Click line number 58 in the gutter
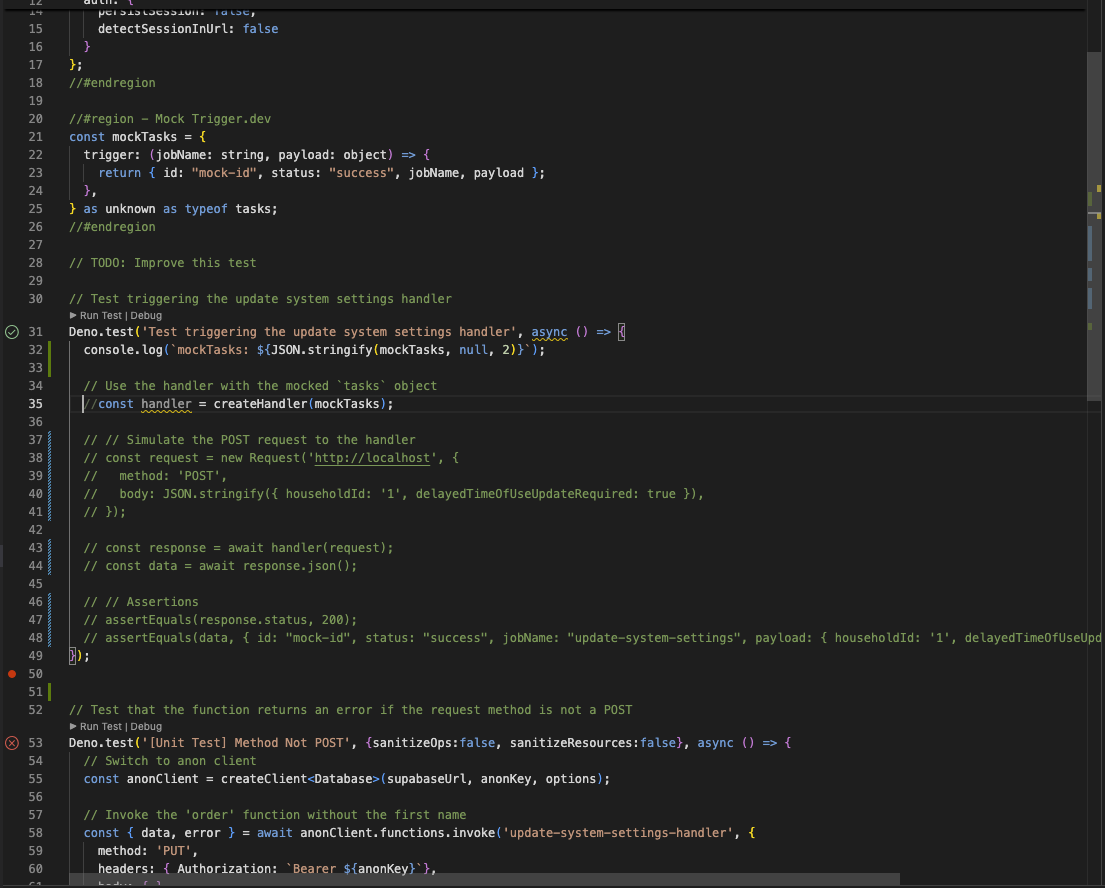Image resolution: width=1105 pixels, height=888 pixels. [35, 833]
